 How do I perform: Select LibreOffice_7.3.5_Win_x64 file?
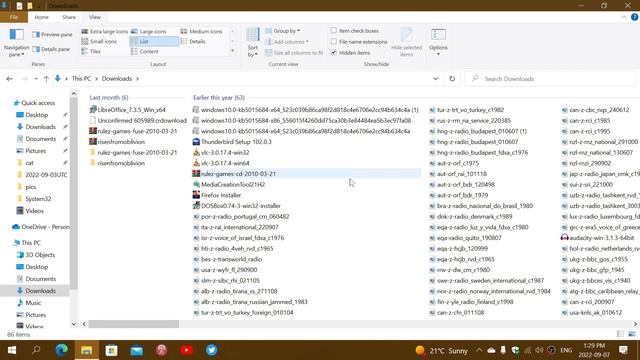(x=131, y=110)
